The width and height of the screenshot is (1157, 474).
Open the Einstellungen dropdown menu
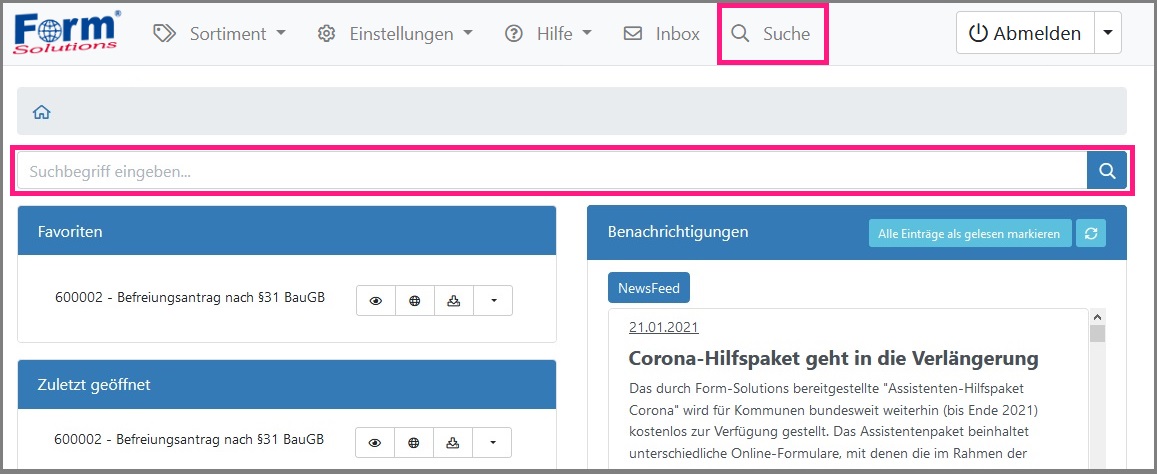tap(395, 33)
